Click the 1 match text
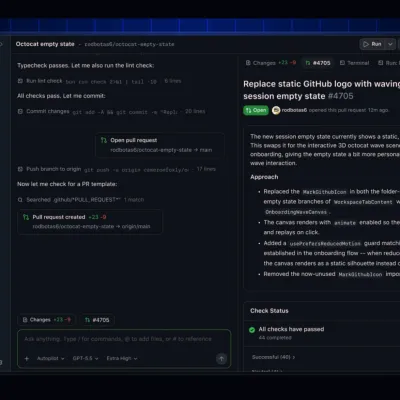400x400 pixels. 134,200
